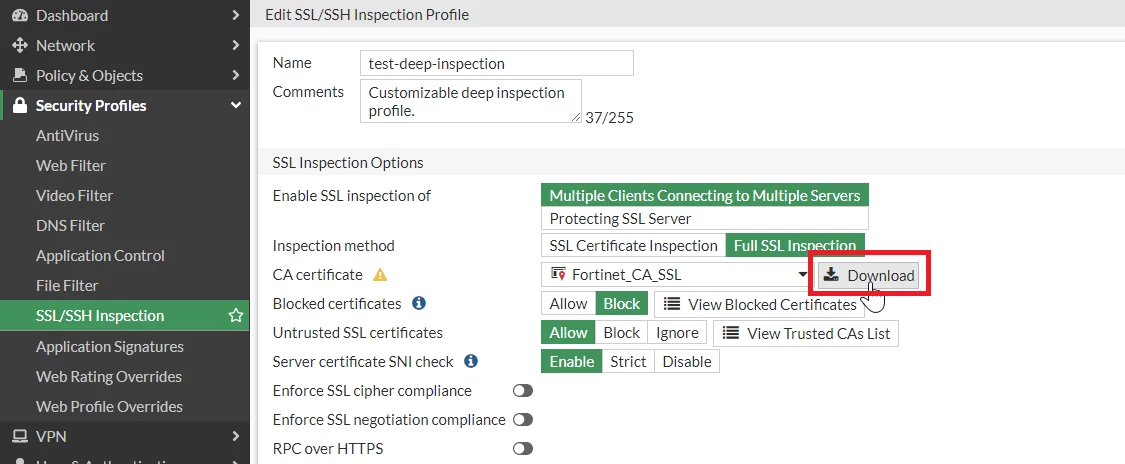The height and width of the screenshot is (464, 1125).
Task: Expand the Network menu chevron
Action: [235, 45]
